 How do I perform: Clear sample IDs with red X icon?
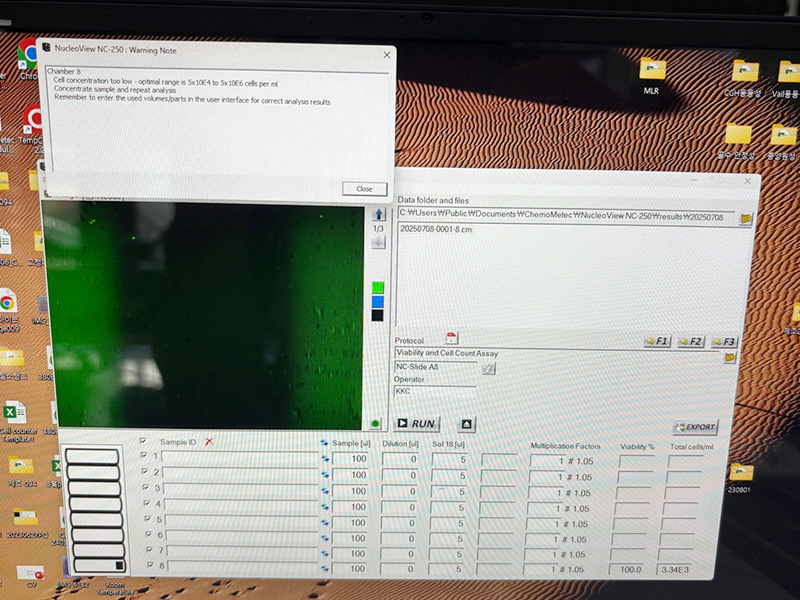click(x=209, y=441)
